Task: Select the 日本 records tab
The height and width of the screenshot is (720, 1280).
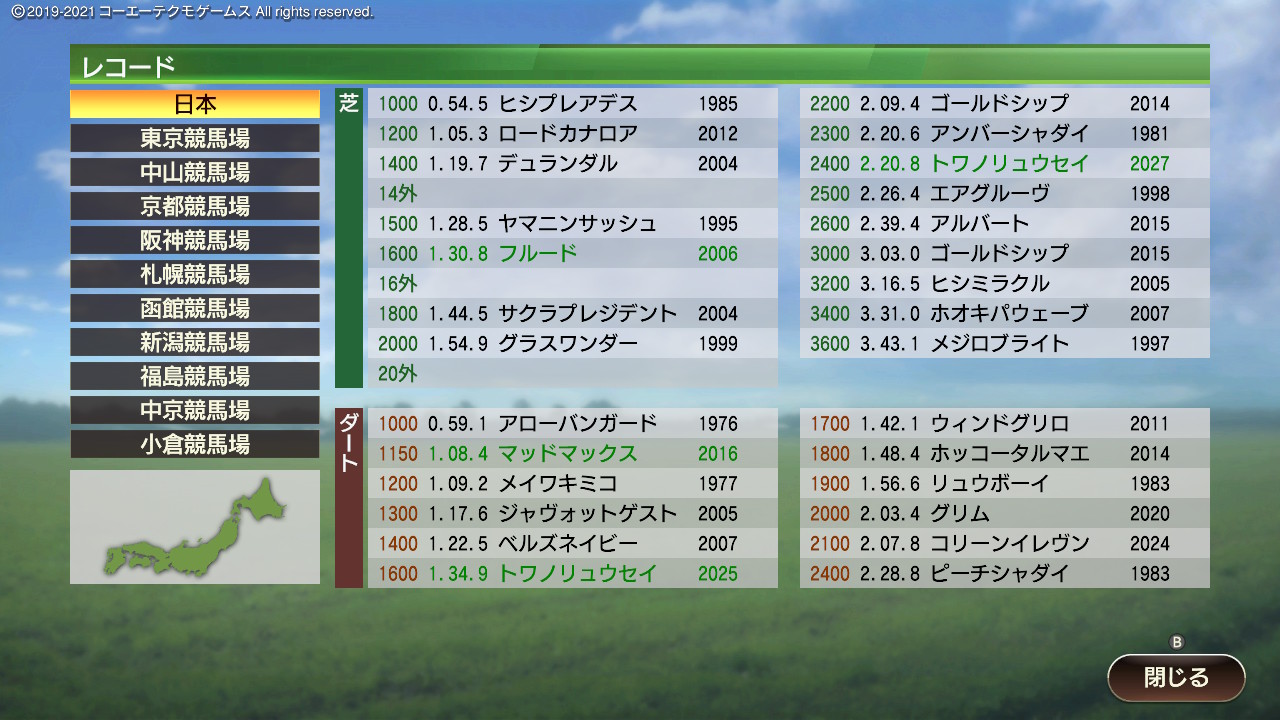Action: tap(195, 104)
